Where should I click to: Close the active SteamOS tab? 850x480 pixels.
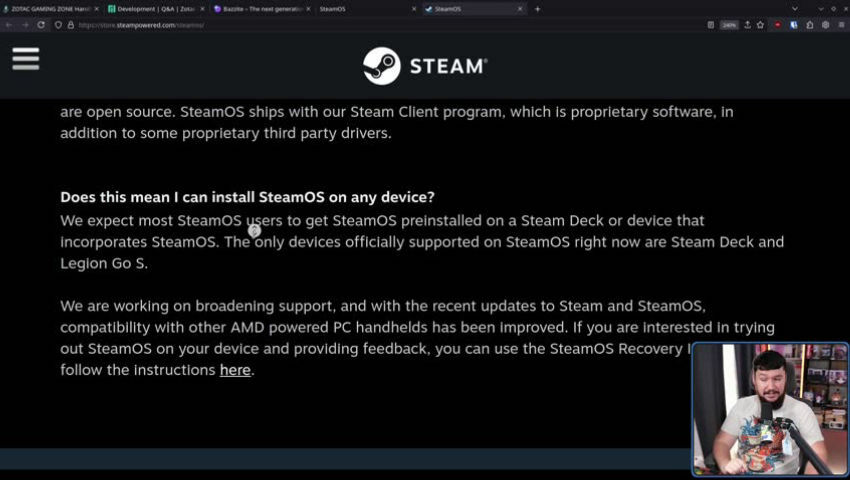pos(520,9)
